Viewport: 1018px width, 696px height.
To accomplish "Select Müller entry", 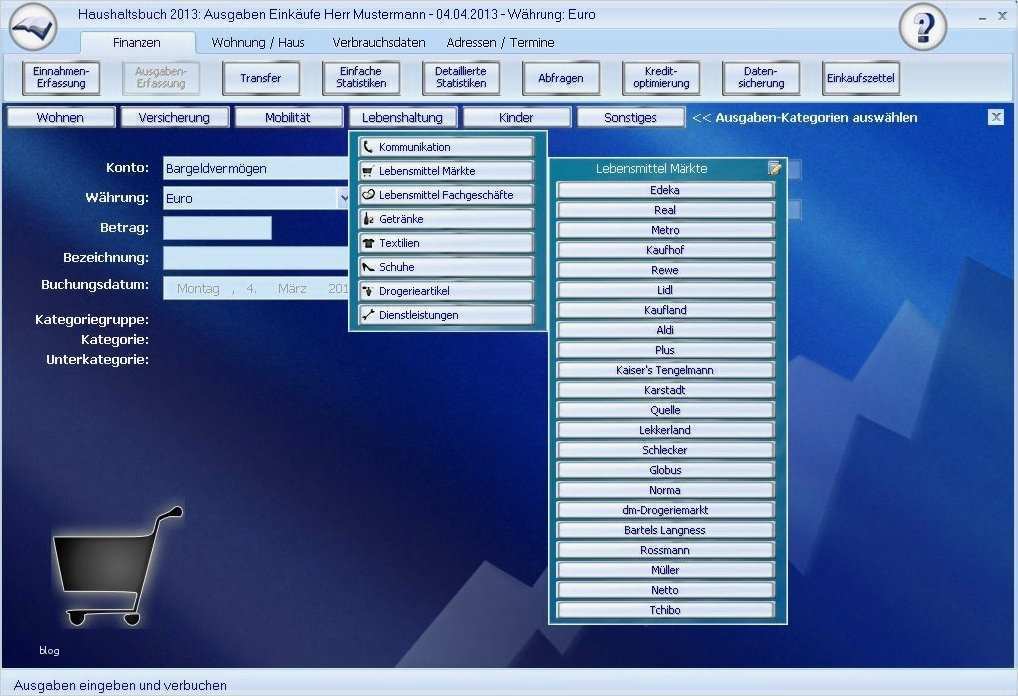I will [x=665, y=570].
